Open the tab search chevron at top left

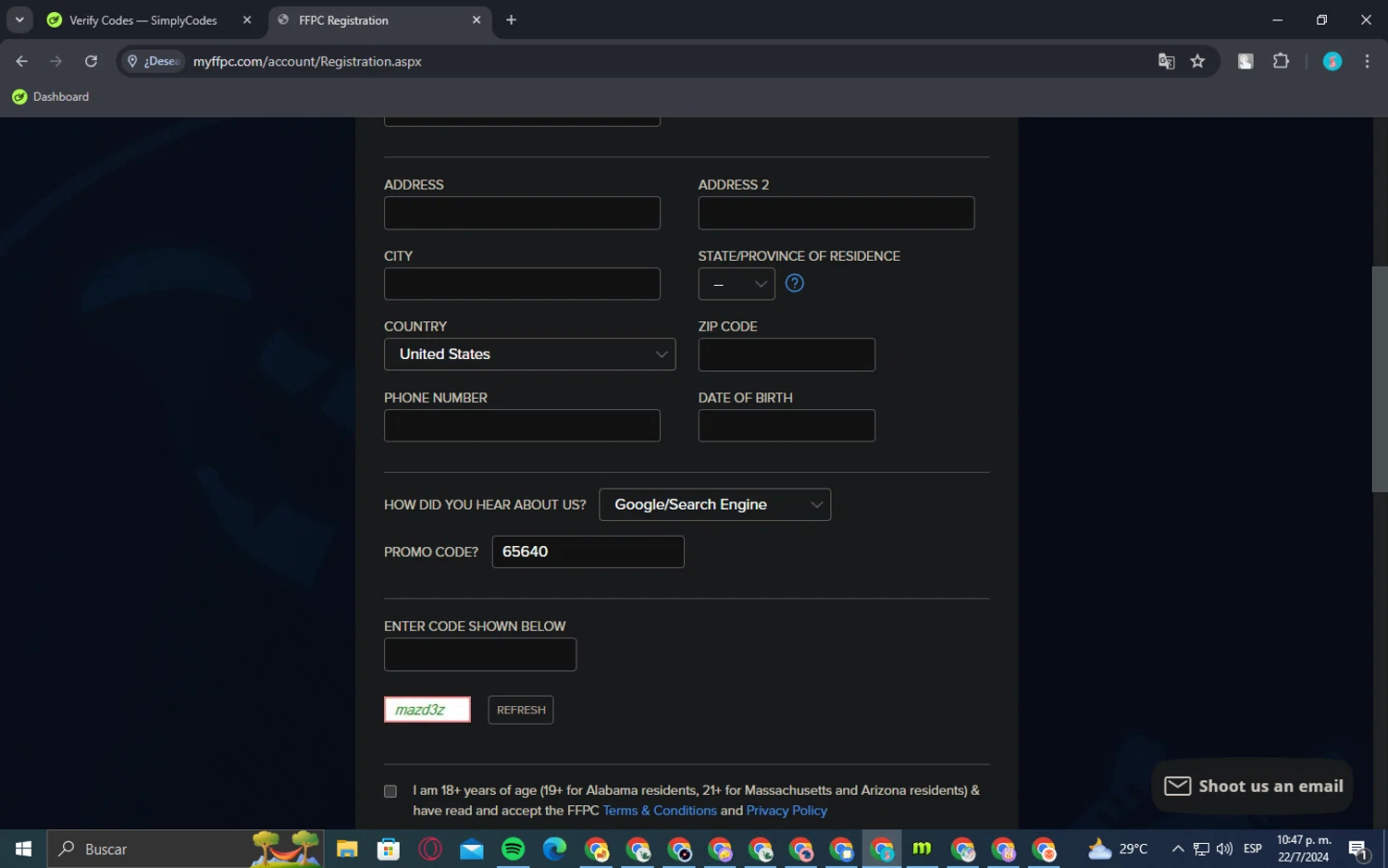coord(19,19)
